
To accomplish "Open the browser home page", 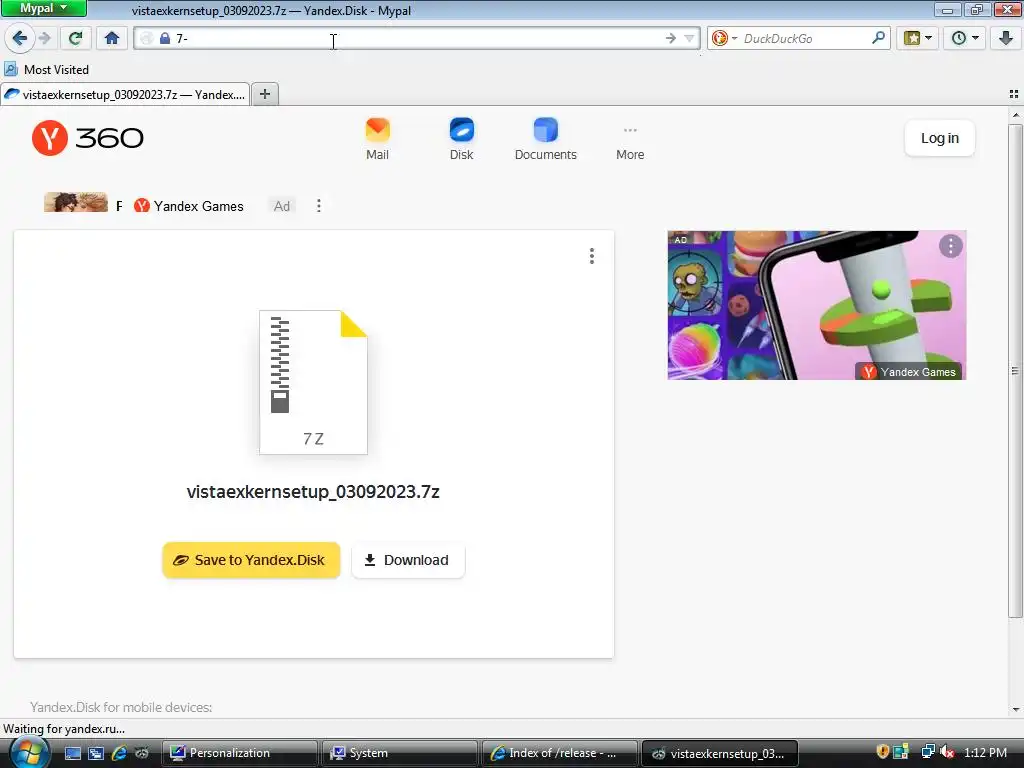I will tap(112, 39).
